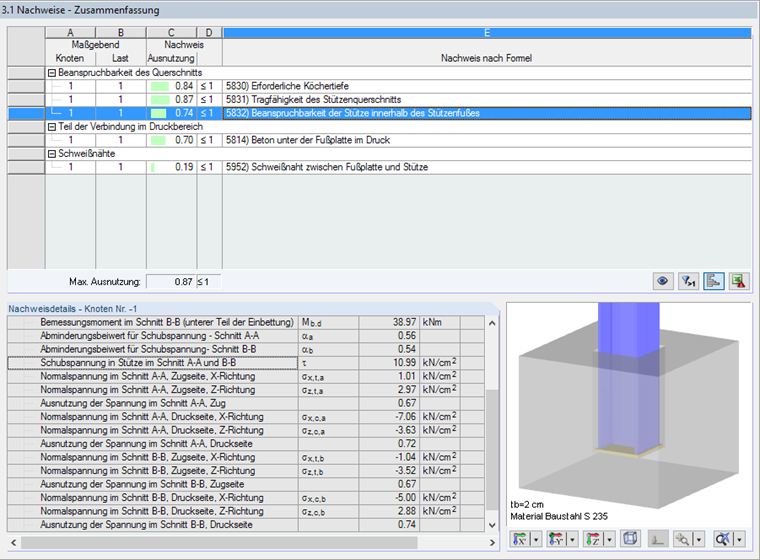Viewport: 760px width, 560px height.
Task: Click the zoom magnifier tool icon
Action: 682,539
